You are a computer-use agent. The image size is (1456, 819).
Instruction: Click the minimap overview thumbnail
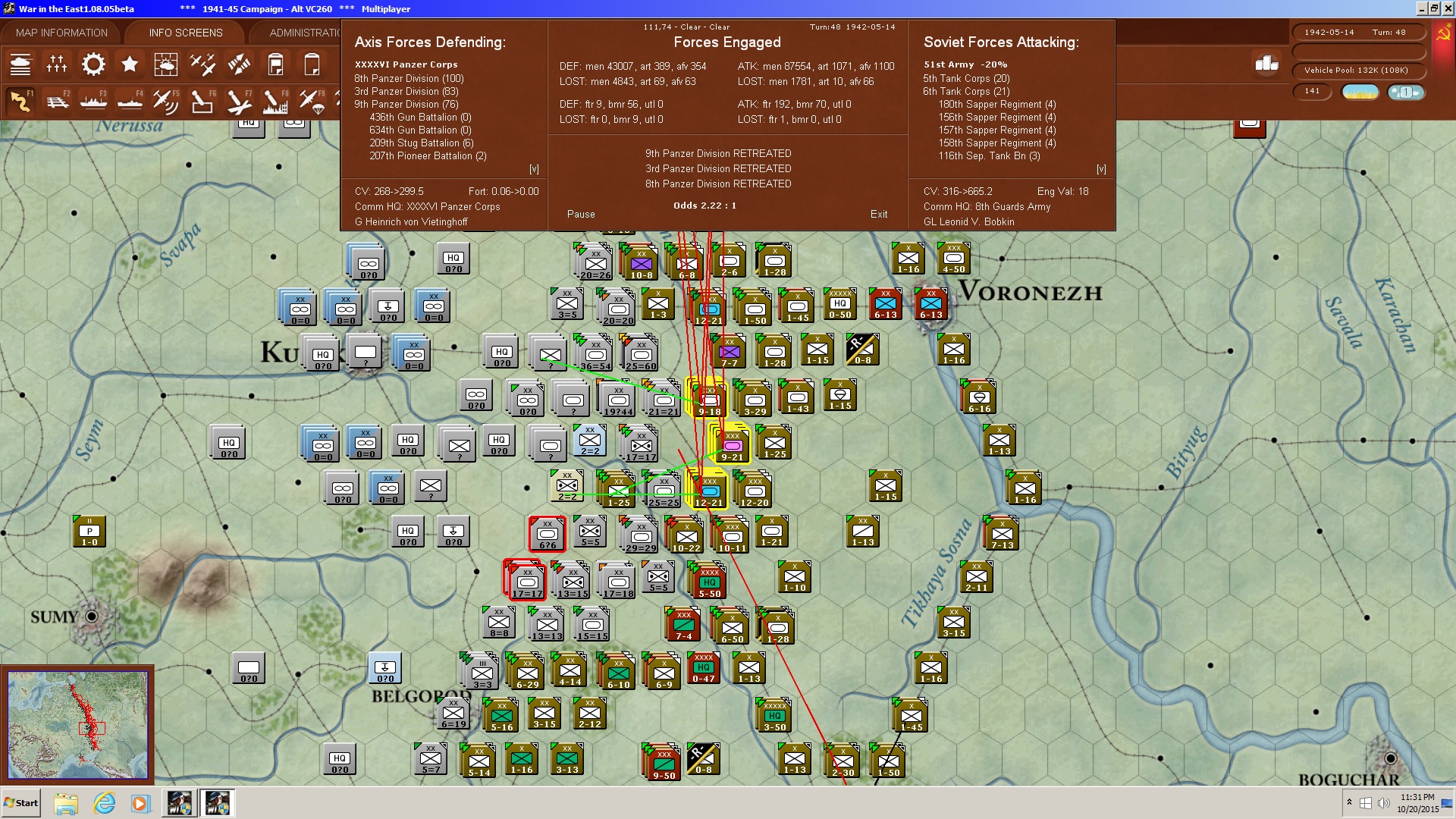point(77,724)
